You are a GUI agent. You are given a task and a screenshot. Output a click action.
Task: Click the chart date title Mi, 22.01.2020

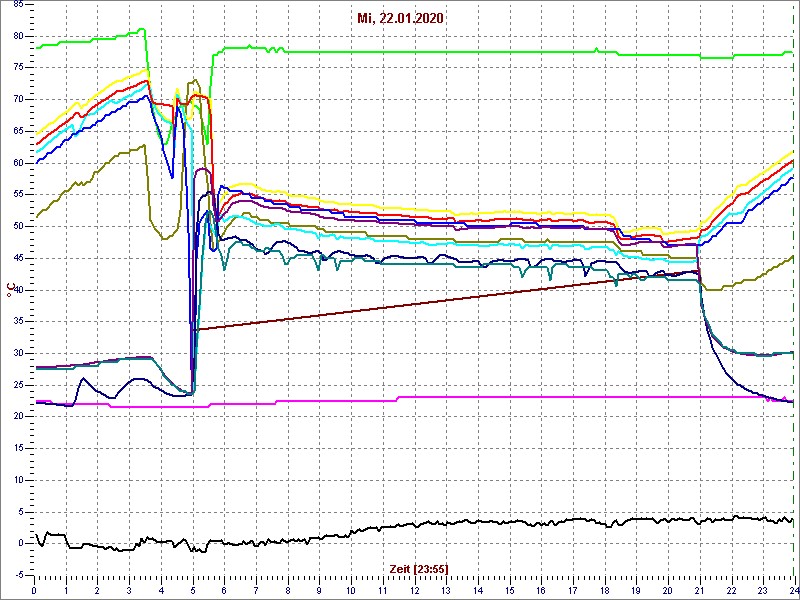[x=401, y=19]
